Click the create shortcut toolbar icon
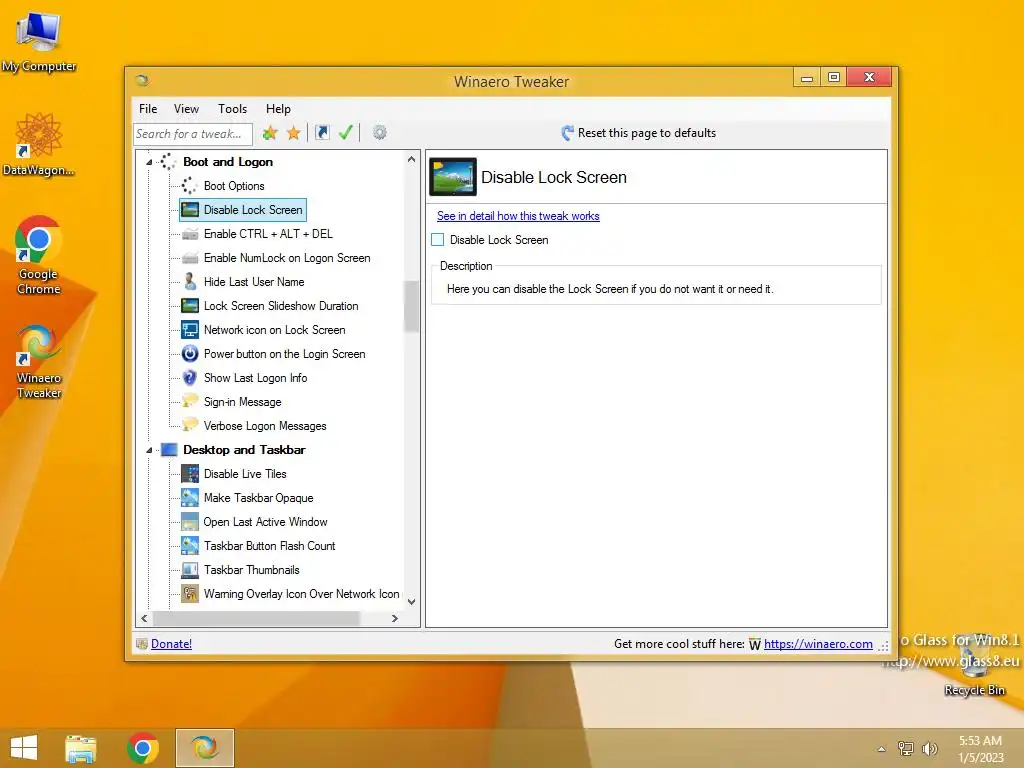1024x768 pixels. pos(322,133)
